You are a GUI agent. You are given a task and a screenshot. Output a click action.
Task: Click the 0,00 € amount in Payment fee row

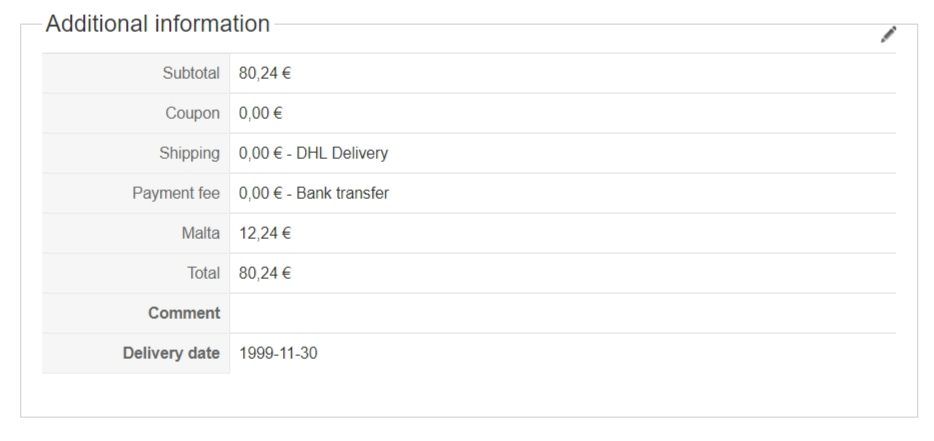(x=255, y=193)
